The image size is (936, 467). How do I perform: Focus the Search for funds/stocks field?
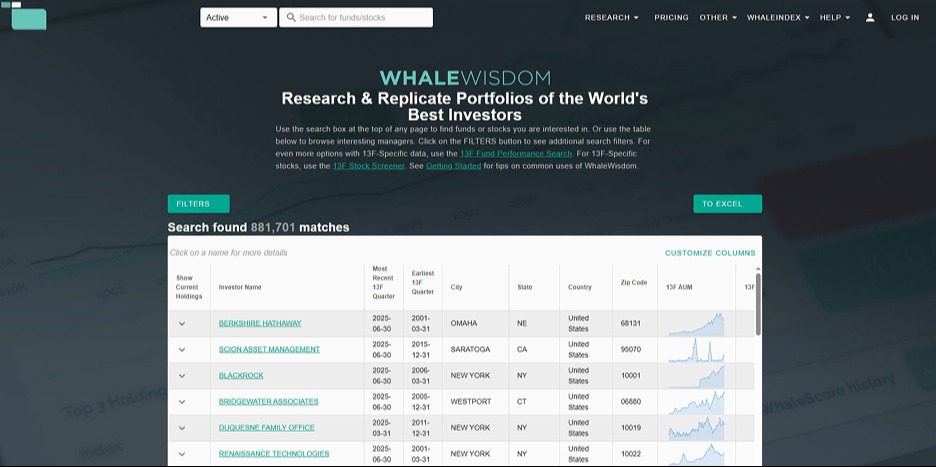(x=356, y=17)
